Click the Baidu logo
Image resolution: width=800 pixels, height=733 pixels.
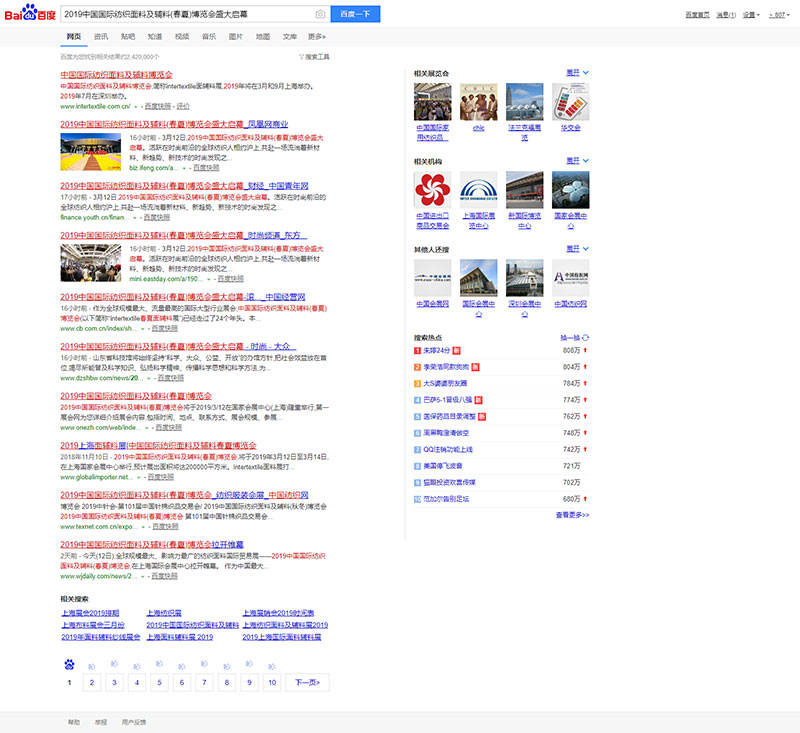30,13
